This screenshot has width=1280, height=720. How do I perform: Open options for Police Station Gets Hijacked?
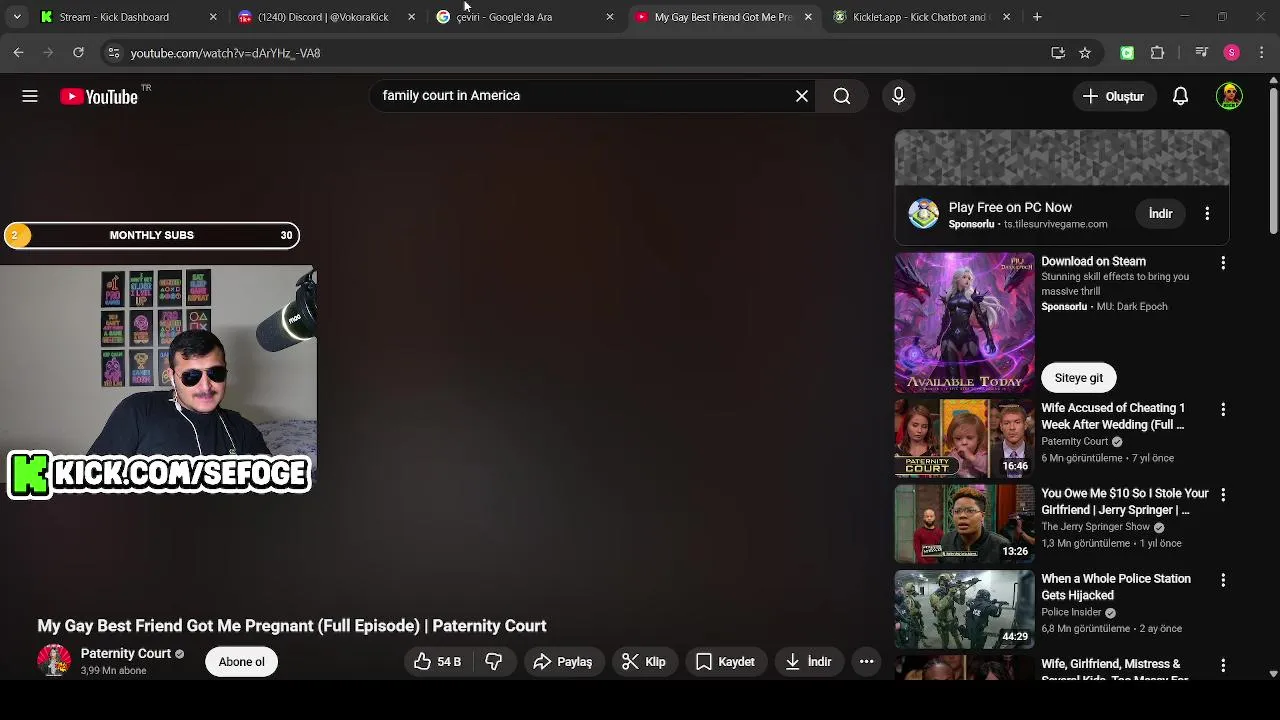(1223, 580)
